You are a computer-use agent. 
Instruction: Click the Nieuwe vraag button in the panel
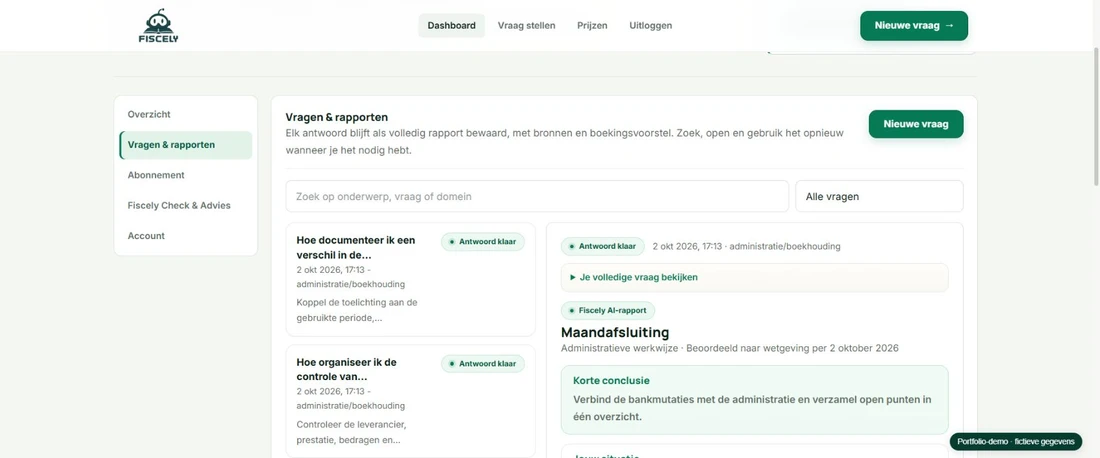[x=916, y=124]
